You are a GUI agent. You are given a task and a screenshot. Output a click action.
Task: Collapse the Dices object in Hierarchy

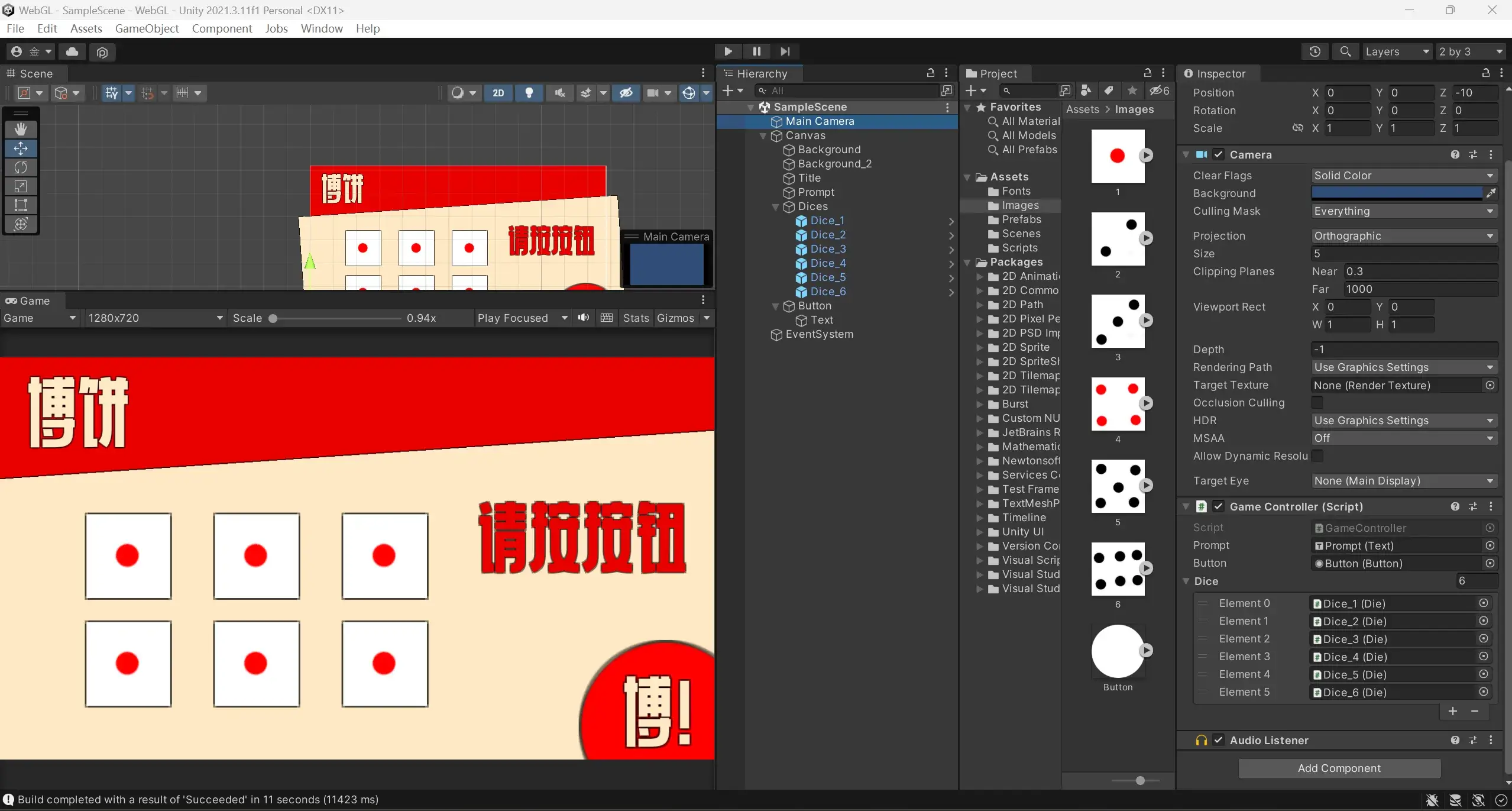tap(775, 206)
